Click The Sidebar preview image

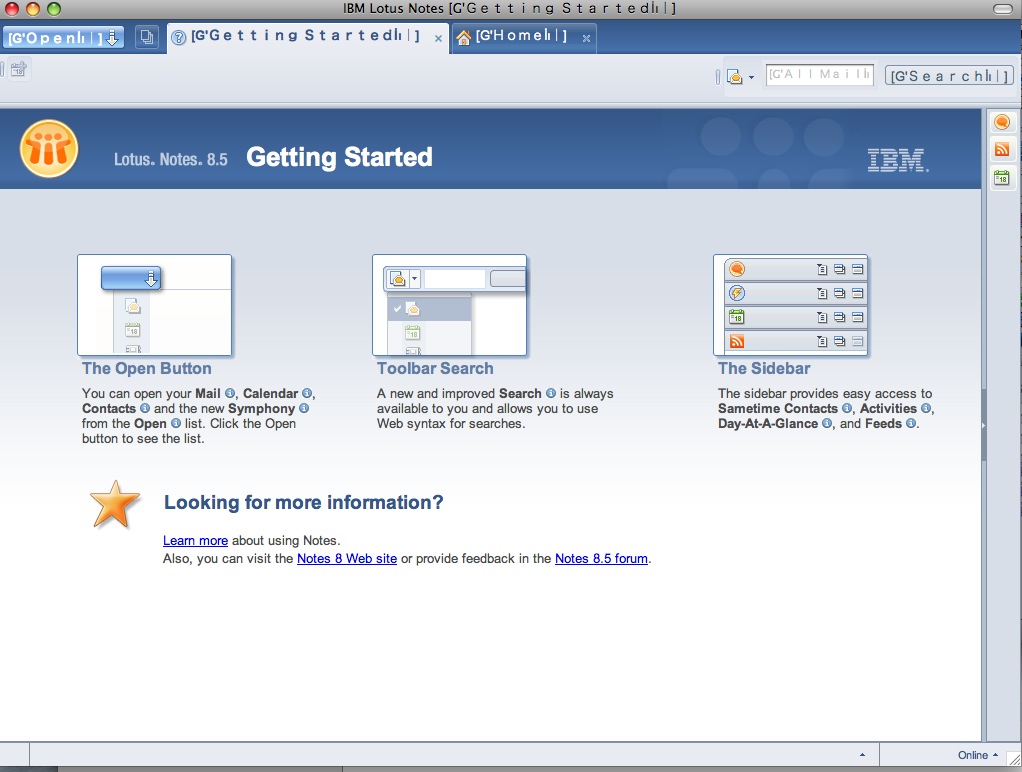[791, 305]
